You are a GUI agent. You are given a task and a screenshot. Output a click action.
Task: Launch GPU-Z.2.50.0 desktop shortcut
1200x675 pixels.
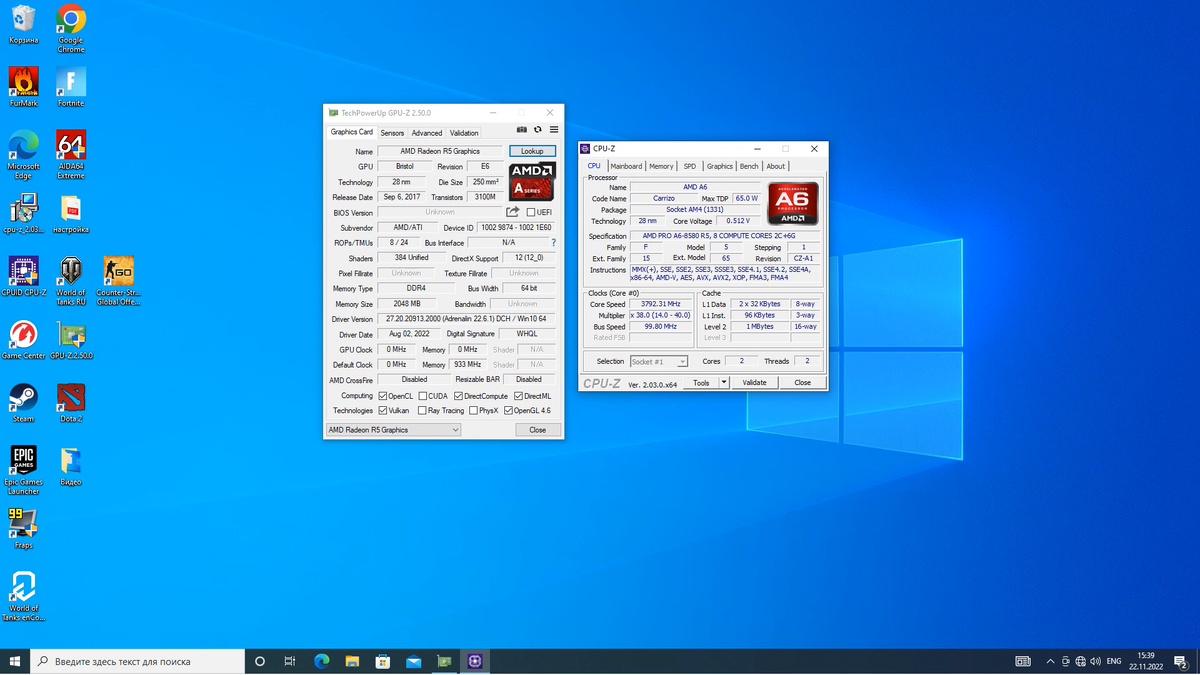tap(71, 339)
